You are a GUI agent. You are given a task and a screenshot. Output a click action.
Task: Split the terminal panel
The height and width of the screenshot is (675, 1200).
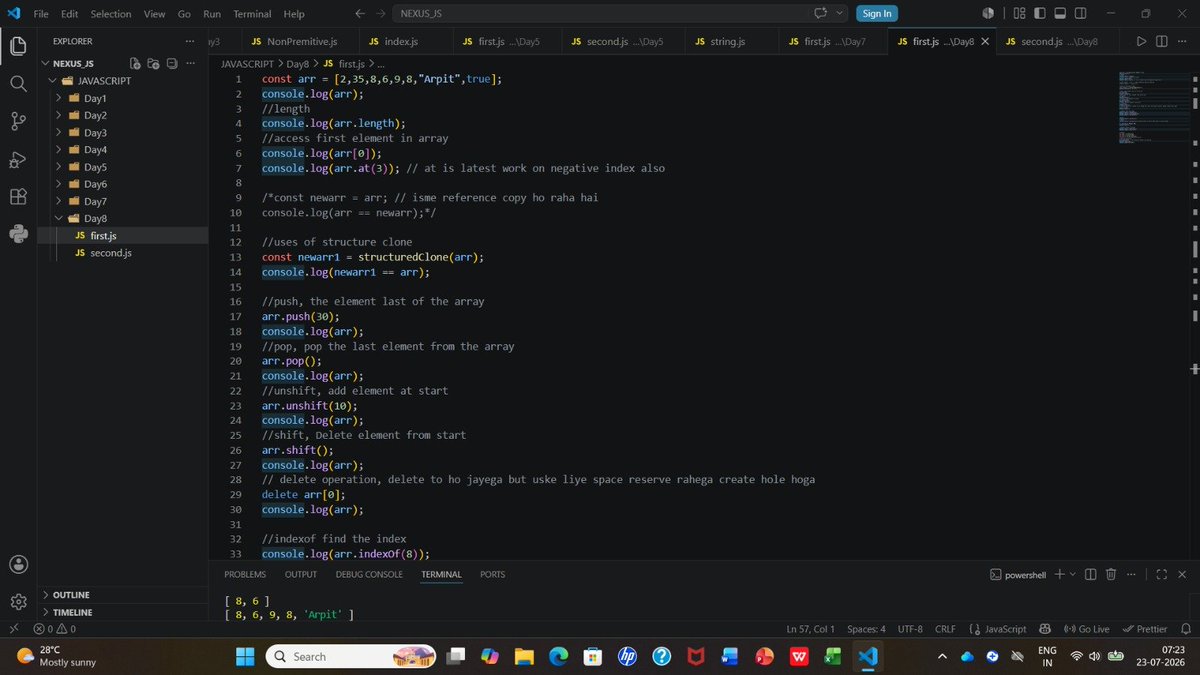coord(1091,574)
